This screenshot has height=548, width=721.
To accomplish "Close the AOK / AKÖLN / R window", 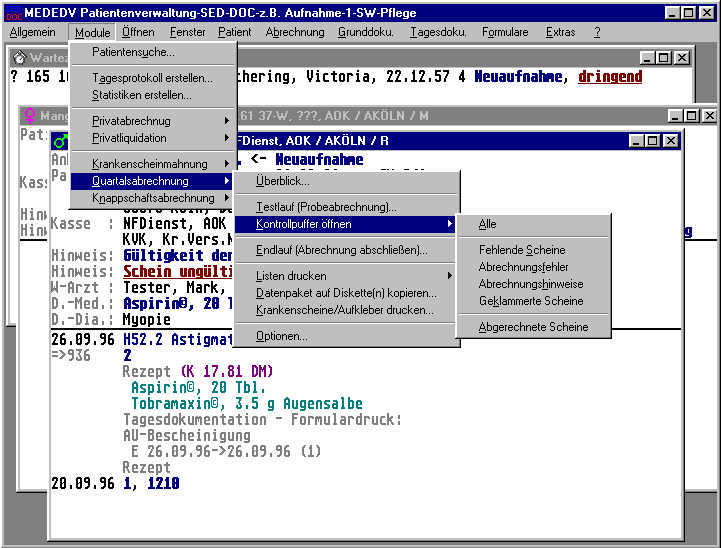I will (x=670, y=141).
